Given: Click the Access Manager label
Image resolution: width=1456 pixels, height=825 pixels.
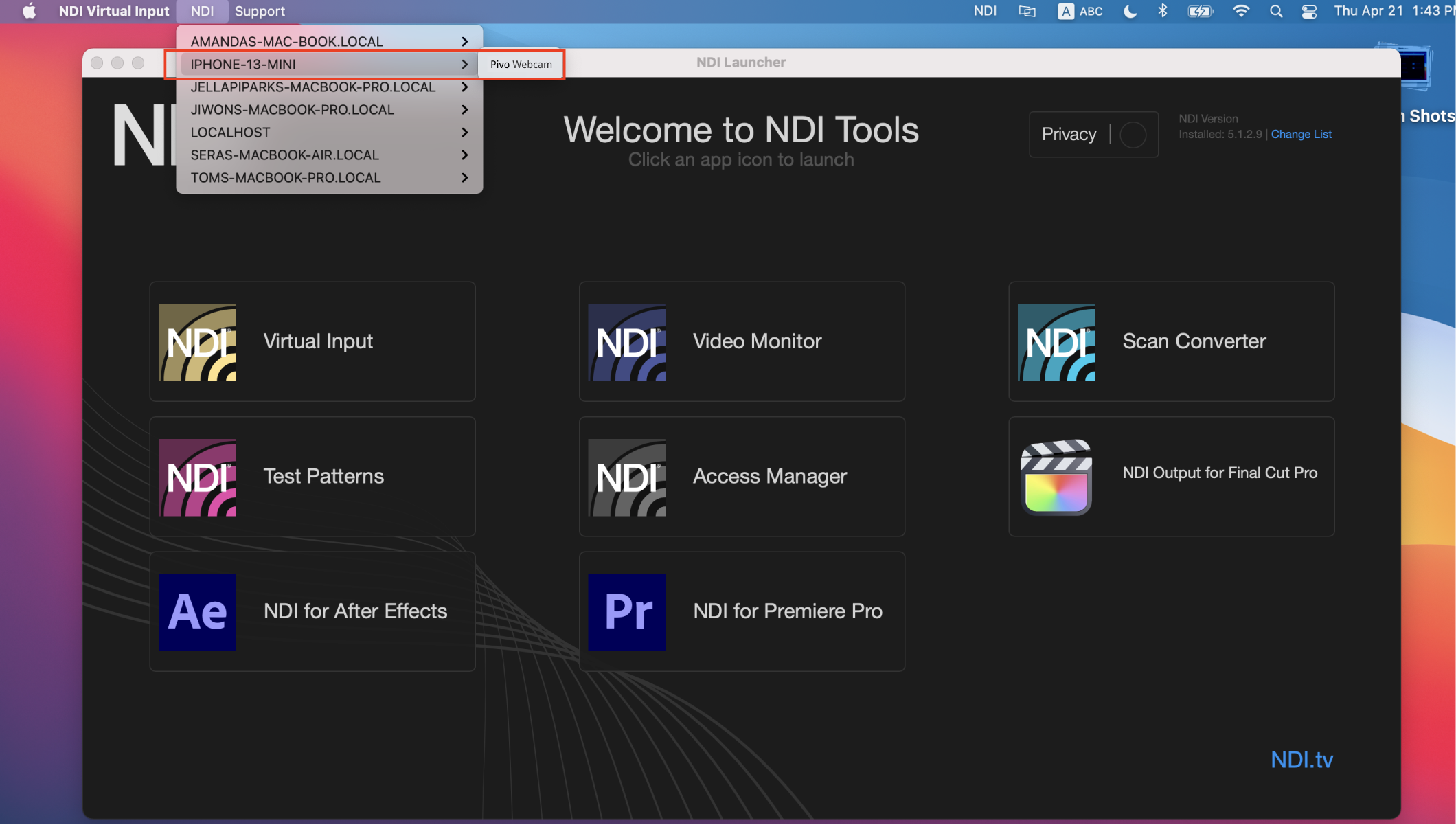Looking at the screenshot, I should [x=769, y=476].
